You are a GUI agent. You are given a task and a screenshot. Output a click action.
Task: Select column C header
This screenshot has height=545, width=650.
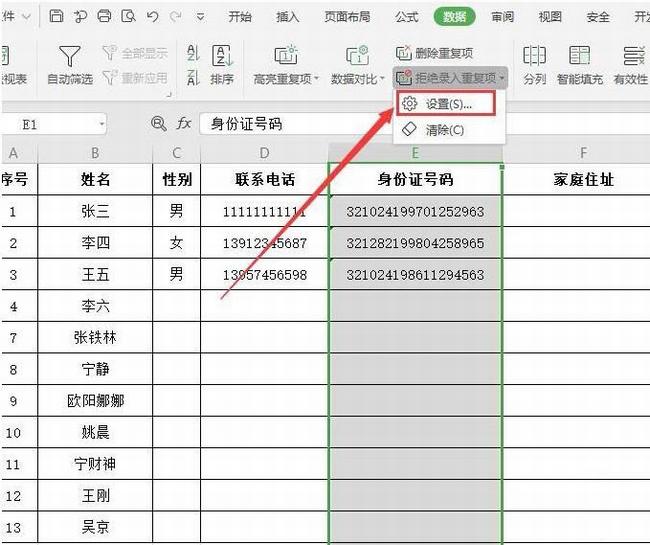177,153
